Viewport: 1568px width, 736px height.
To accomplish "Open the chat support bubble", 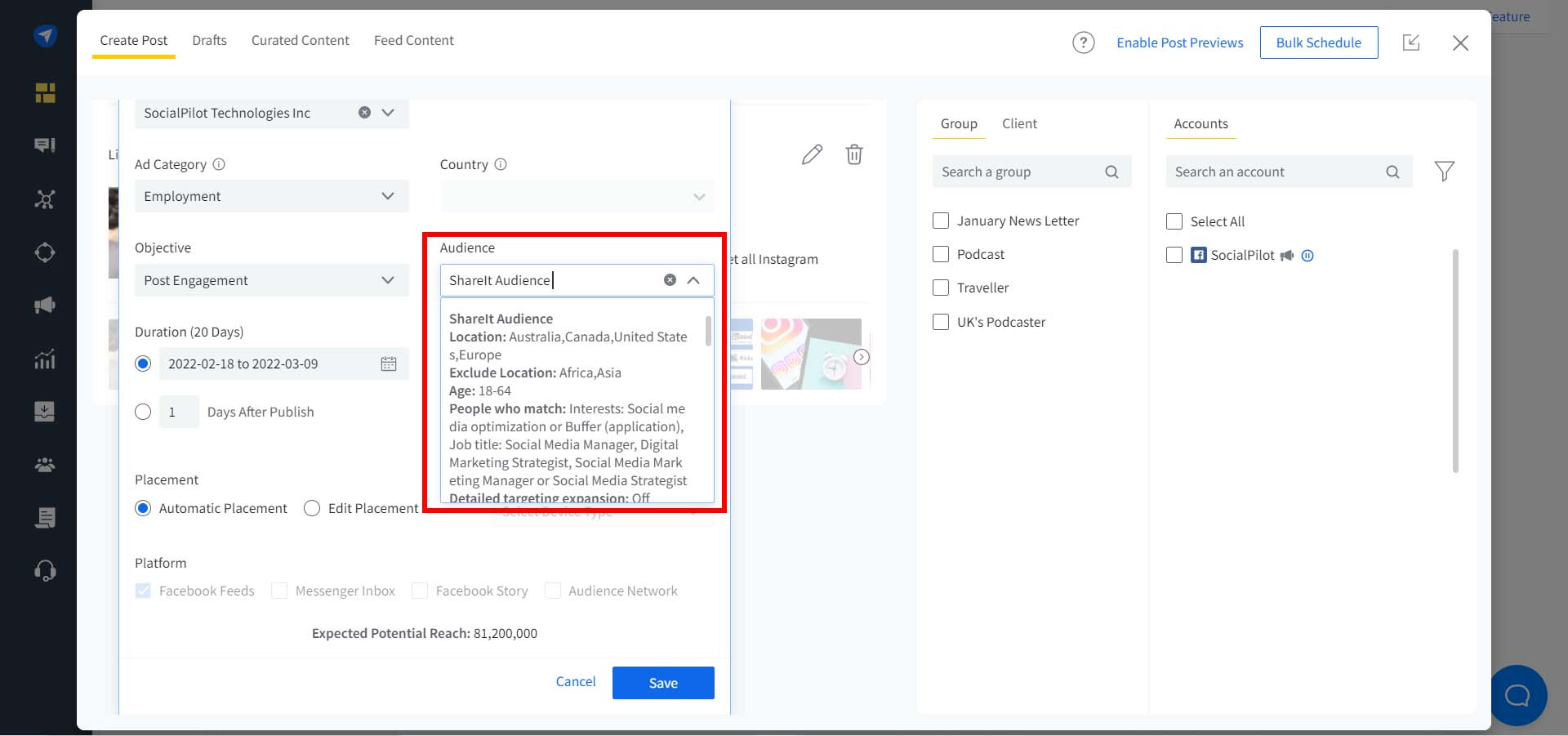I will pos(1517,695).
